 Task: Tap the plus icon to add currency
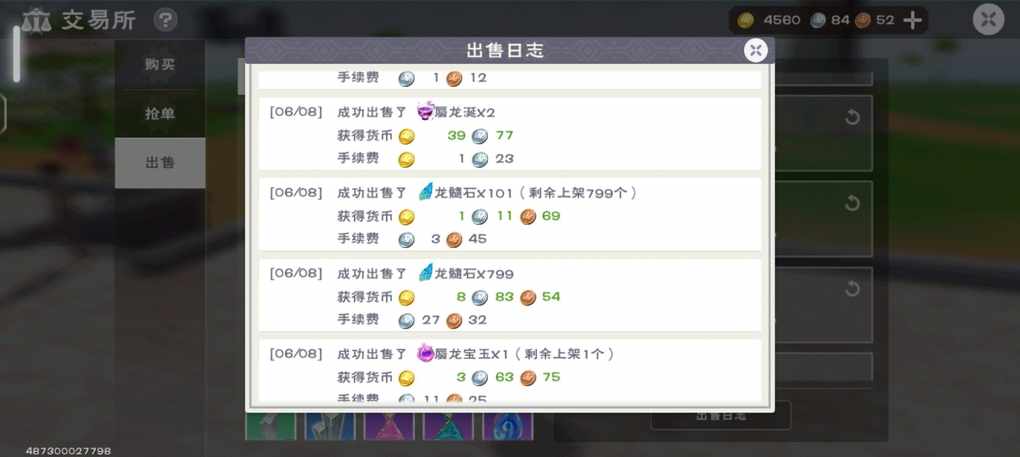coord(913,21)
